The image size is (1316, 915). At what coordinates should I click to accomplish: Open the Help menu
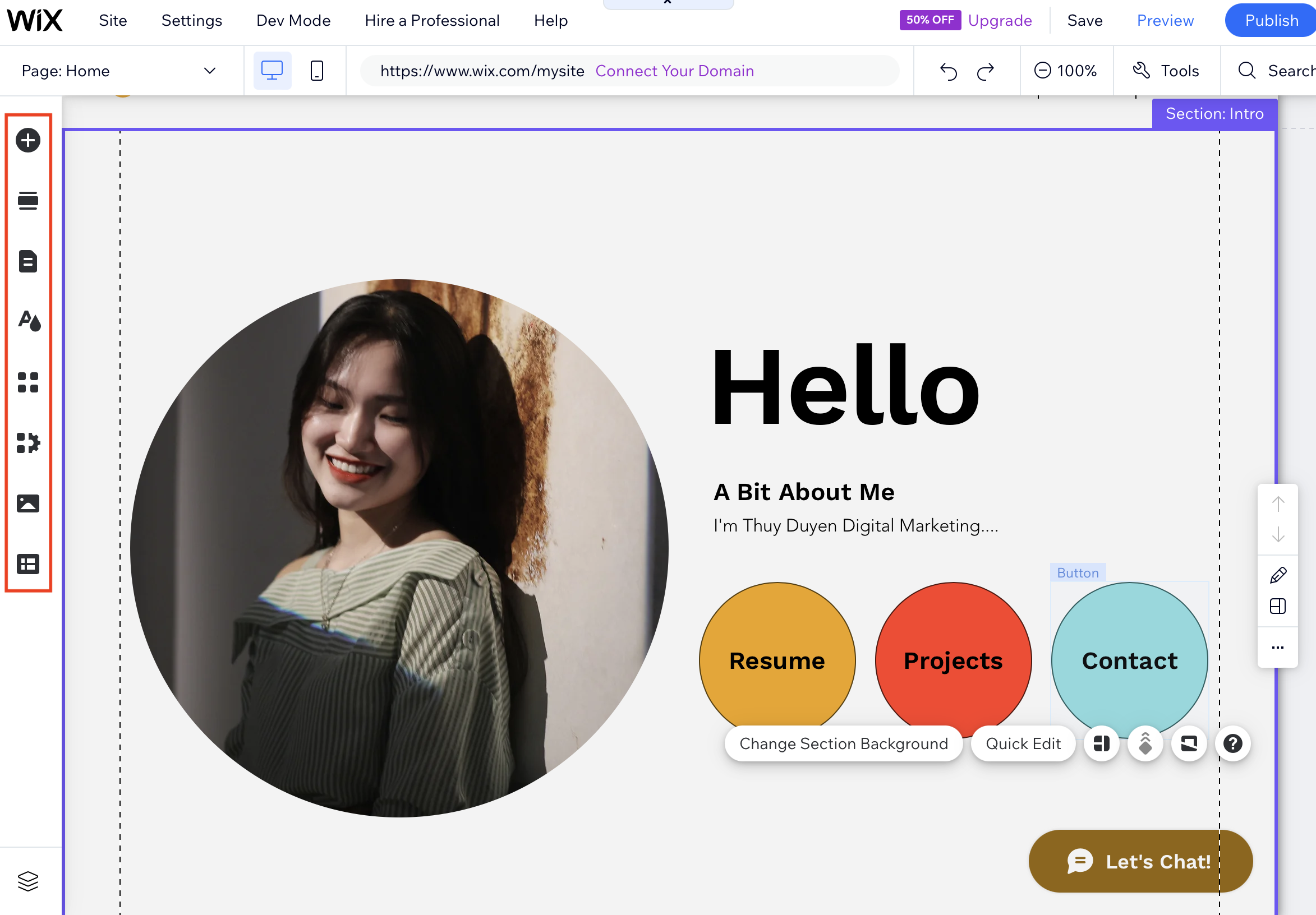tap(551, 21)
